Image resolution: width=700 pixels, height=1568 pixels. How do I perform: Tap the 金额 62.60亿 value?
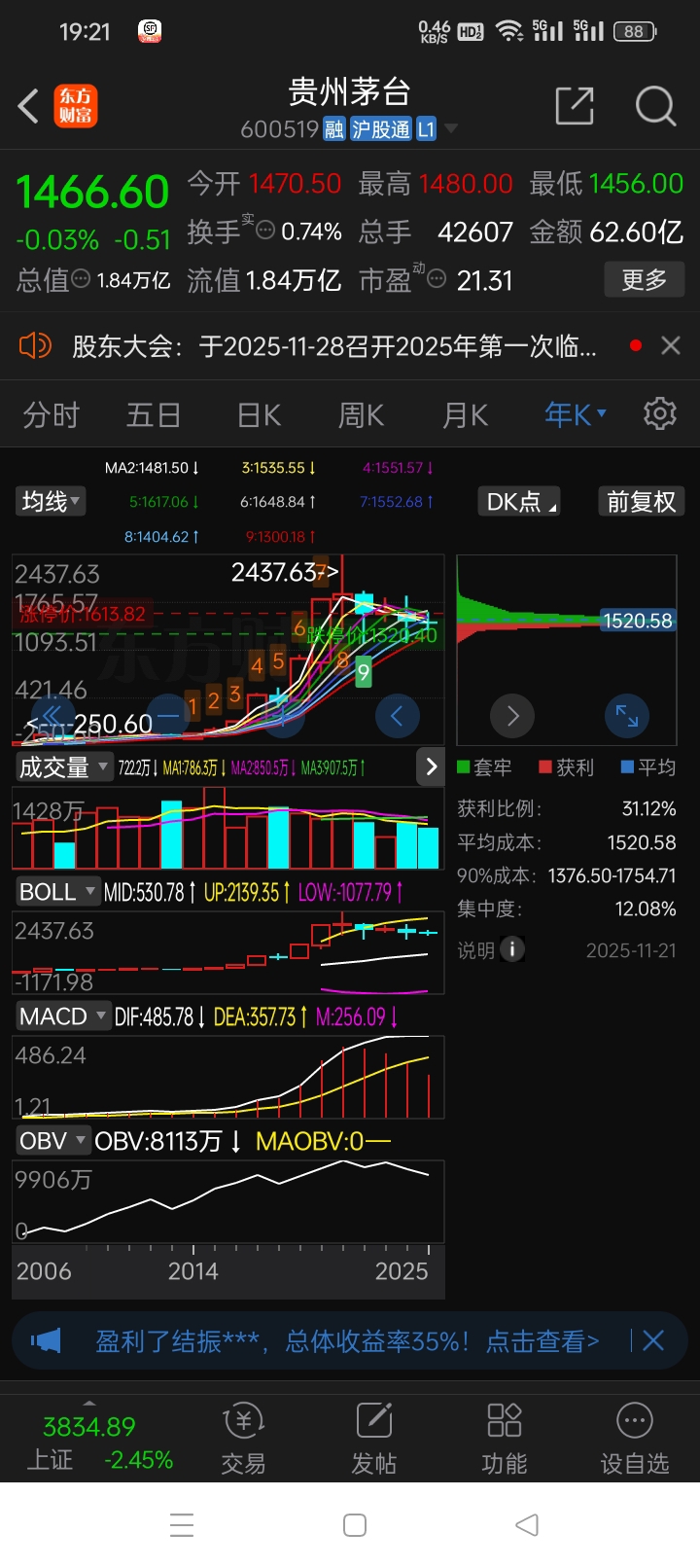[x=637, y=232]
